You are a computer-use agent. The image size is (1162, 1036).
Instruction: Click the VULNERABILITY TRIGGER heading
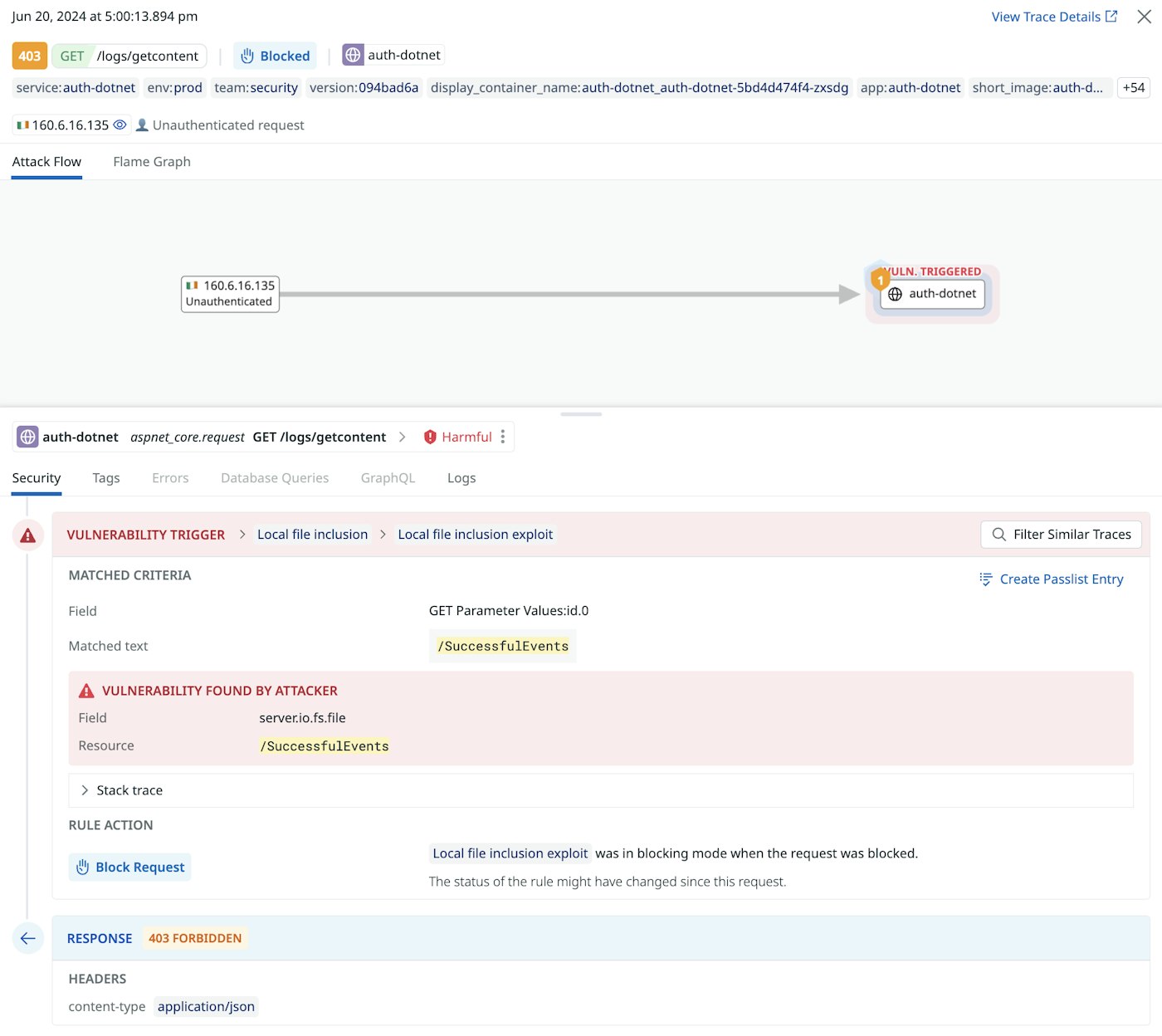[x=145, y=535]
